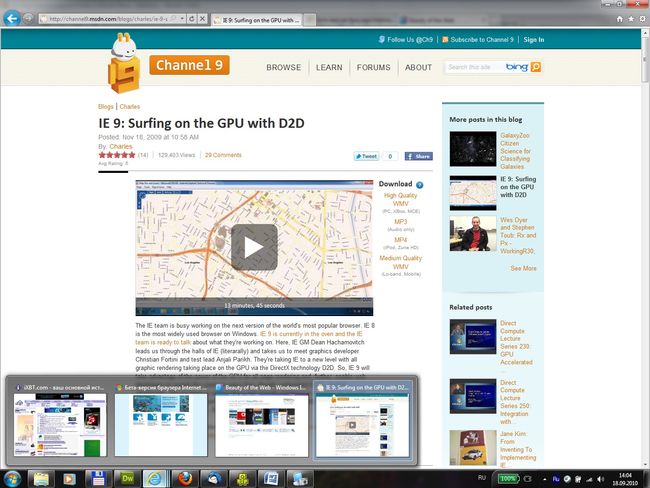Click the Follow Us @Ch9 link
The image size is (650, 488).
(x=405, y=39)
